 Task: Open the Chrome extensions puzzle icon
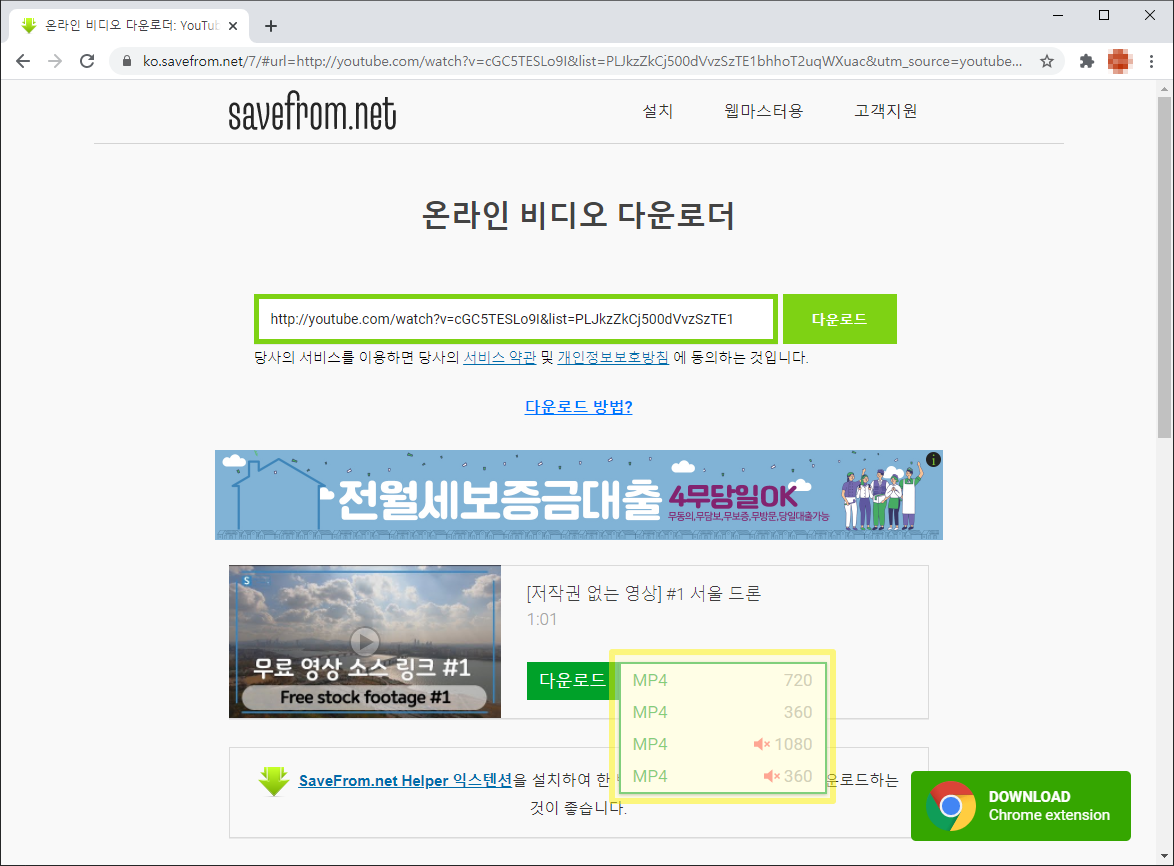[1086, 61]
